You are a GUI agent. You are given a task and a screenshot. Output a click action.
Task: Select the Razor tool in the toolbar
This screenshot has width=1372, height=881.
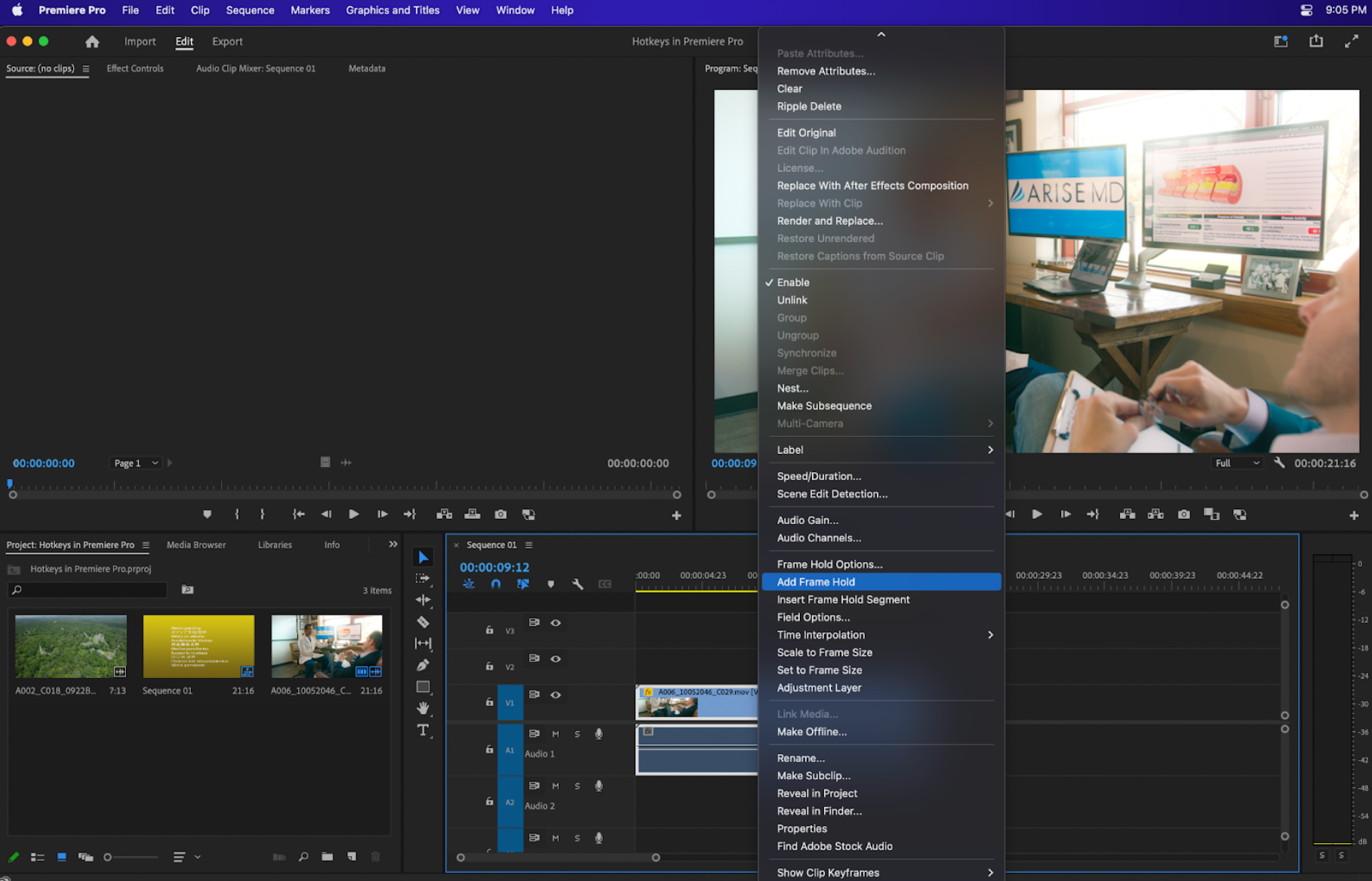[423, 622]
